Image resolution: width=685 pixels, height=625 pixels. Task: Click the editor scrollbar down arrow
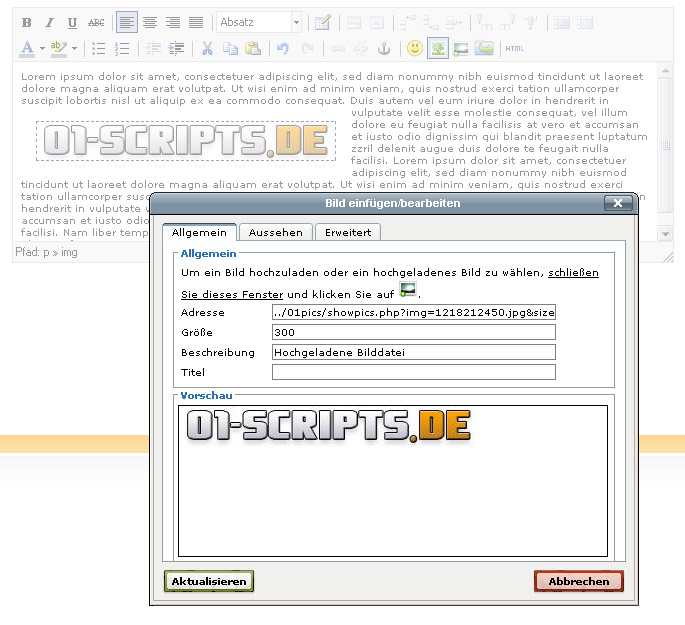point(665,234)
